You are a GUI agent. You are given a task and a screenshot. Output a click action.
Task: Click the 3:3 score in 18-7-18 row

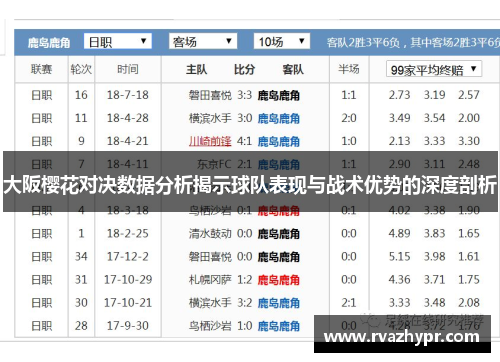244,95
